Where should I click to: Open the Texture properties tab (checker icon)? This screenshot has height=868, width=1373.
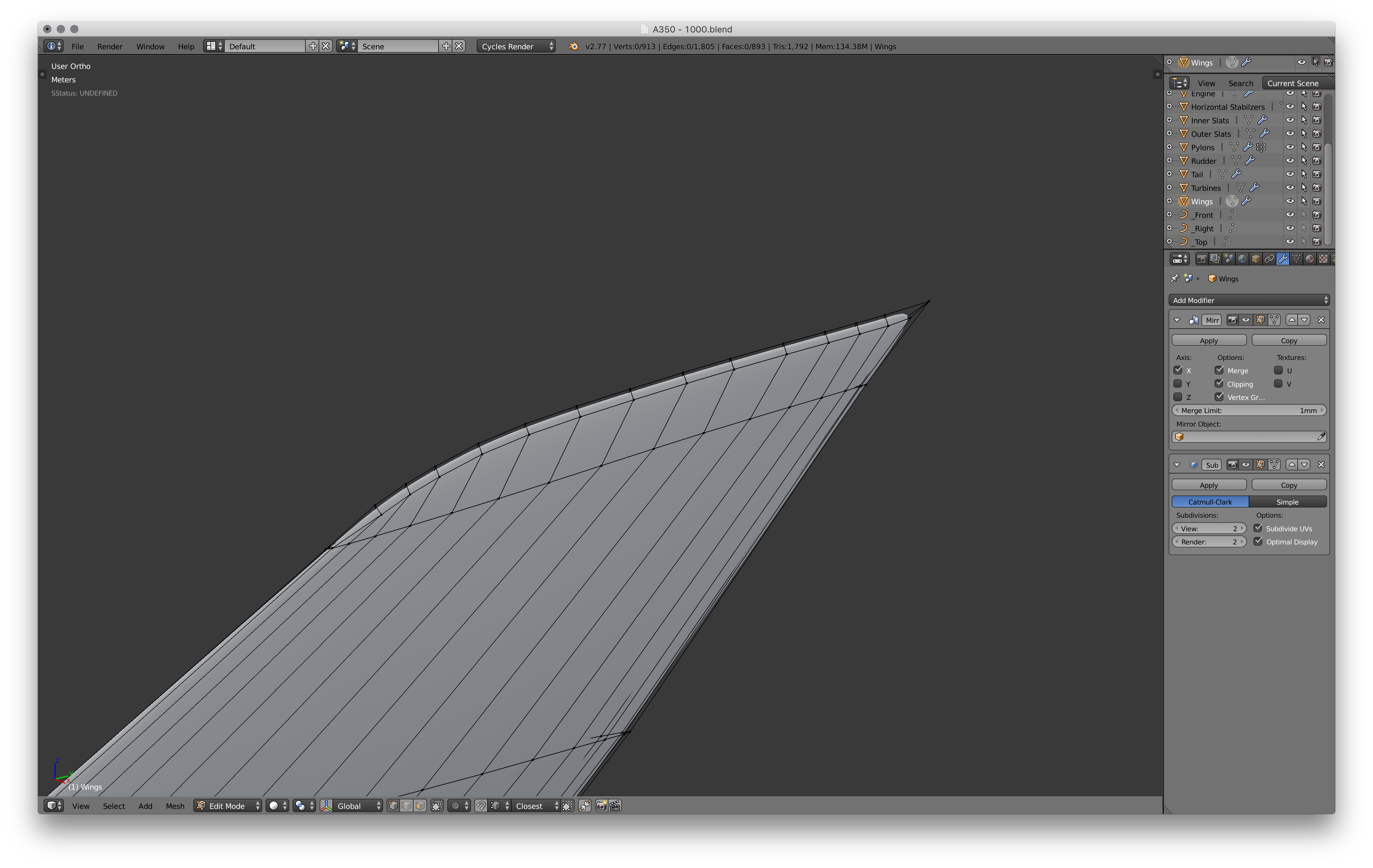(1323, 259)
